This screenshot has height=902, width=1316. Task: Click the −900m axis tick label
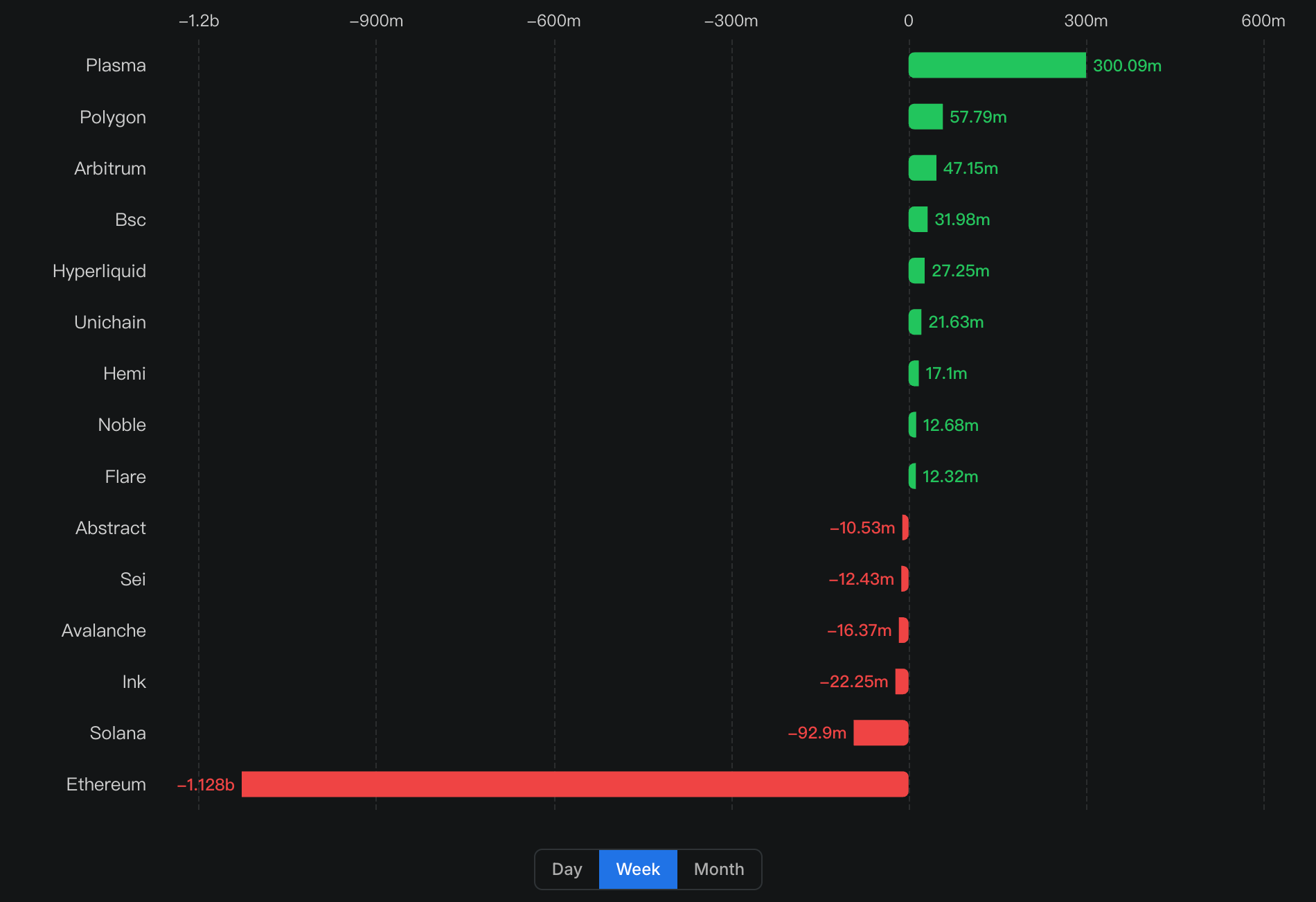point(376,21)
